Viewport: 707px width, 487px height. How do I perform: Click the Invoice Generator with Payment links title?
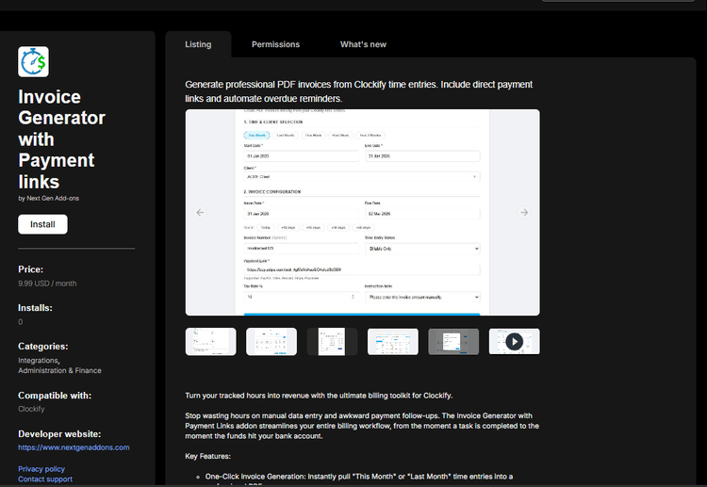[62, 139]
